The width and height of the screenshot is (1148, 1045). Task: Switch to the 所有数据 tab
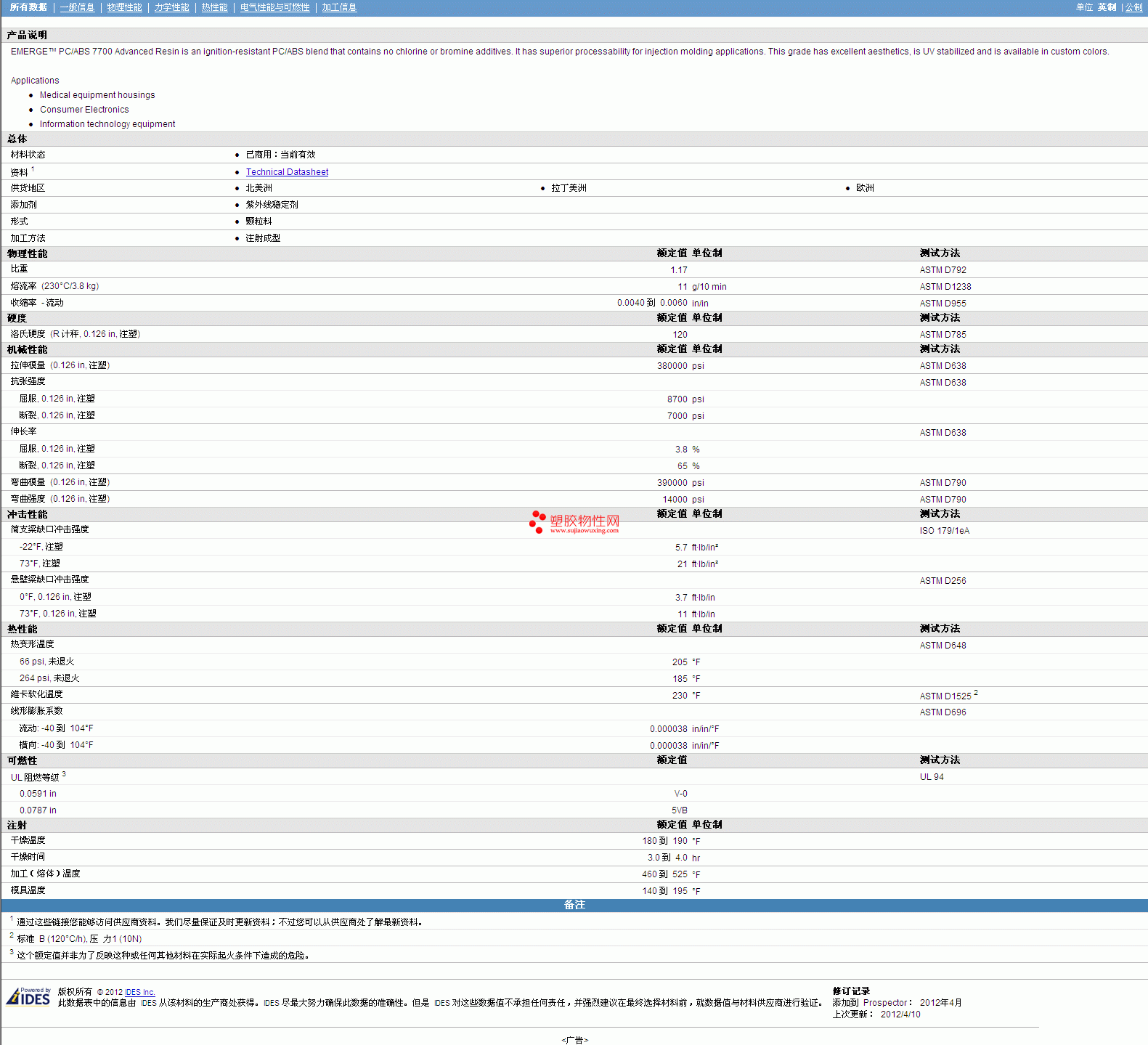[28, 7]
